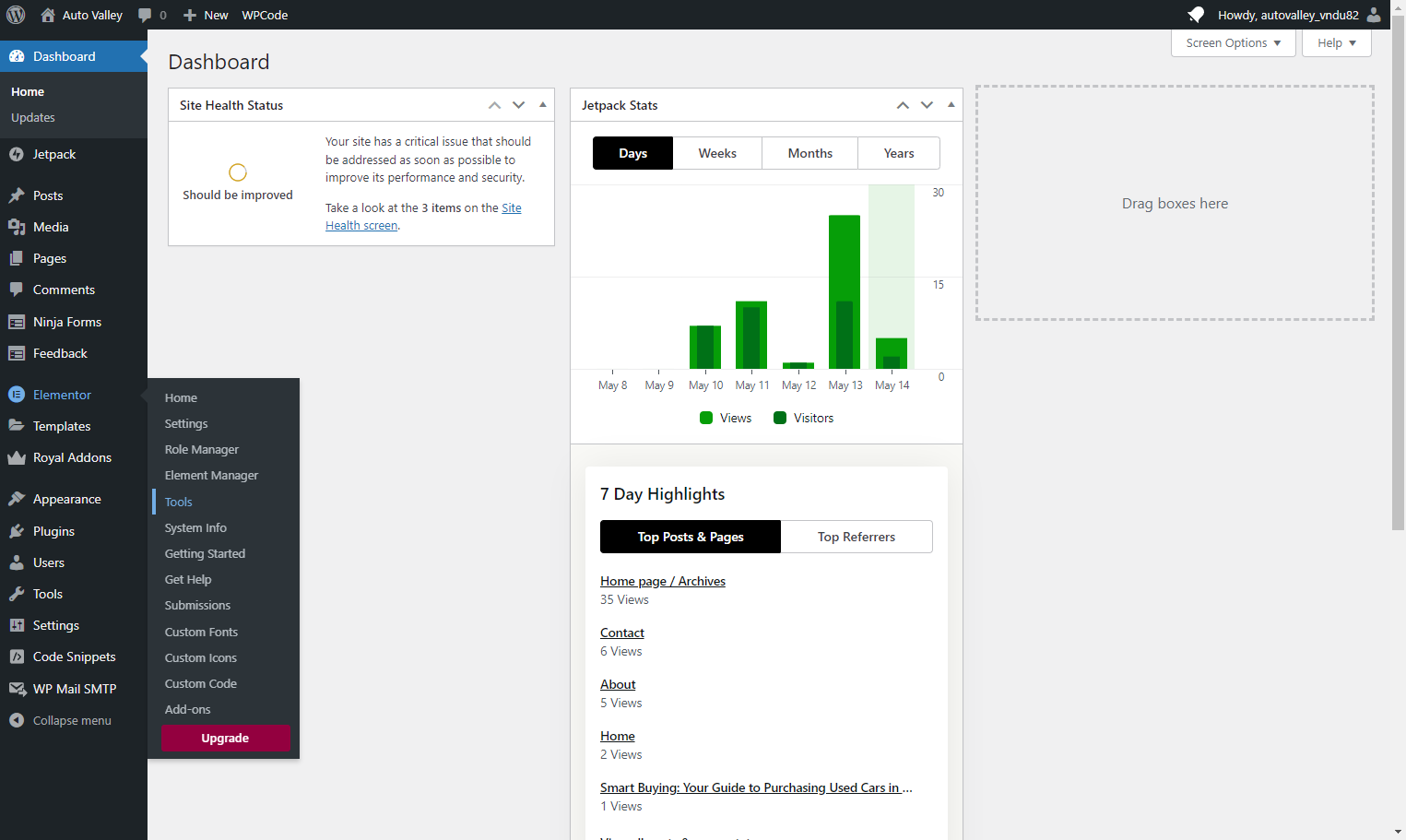Switch Jetpack Stats to Weeks
Viewport: 1406px width, 840px height.
point(717,153)
